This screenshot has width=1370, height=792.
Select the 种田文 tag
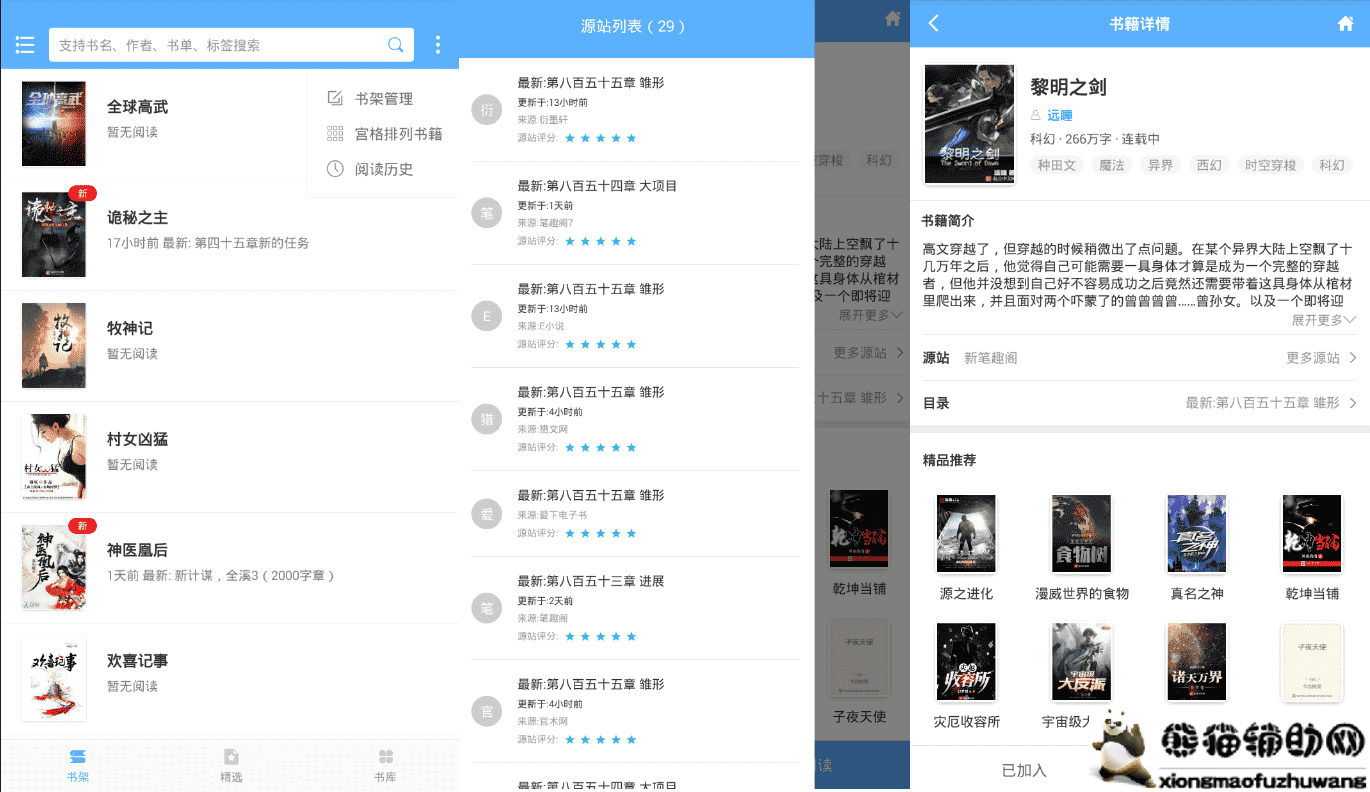[x=1056, y=165]
